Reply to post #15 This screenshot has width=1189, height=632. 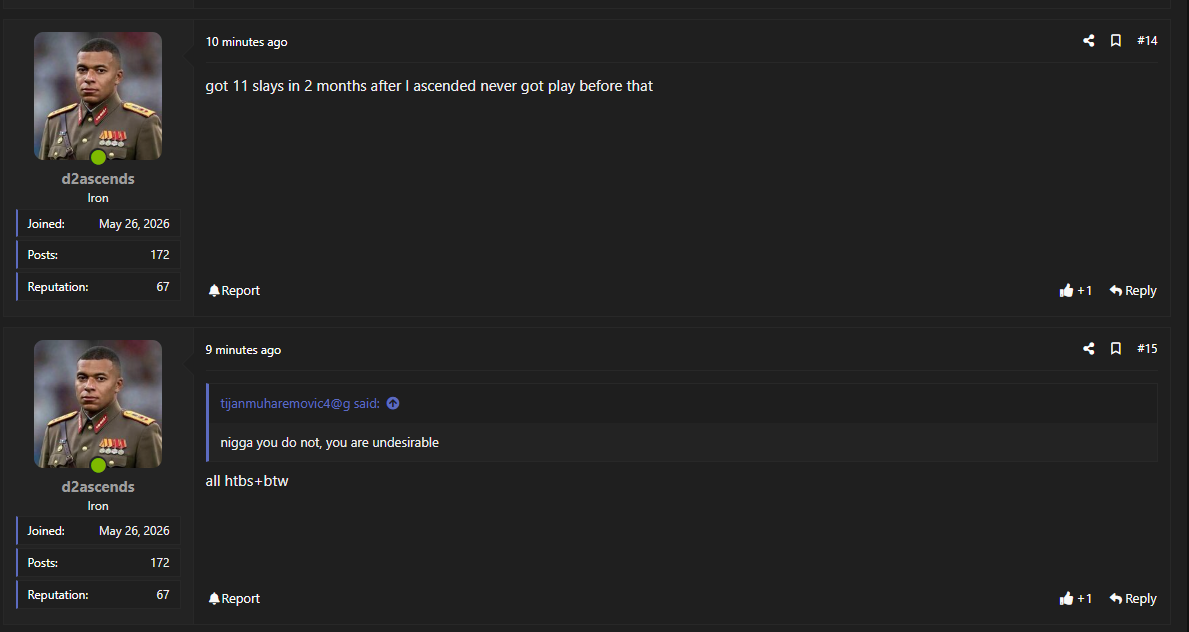coord(1133,599)
